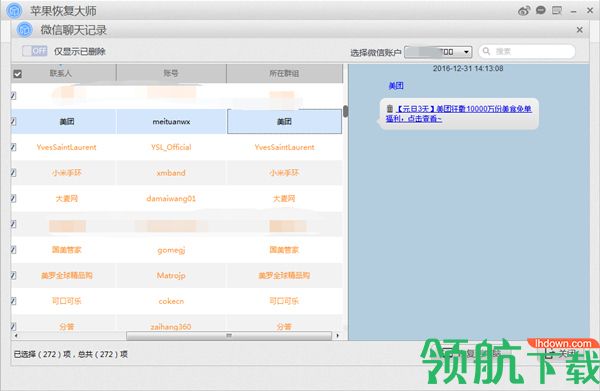
Task: Select the Matrojp account cell
Action: tap(171, 275)
